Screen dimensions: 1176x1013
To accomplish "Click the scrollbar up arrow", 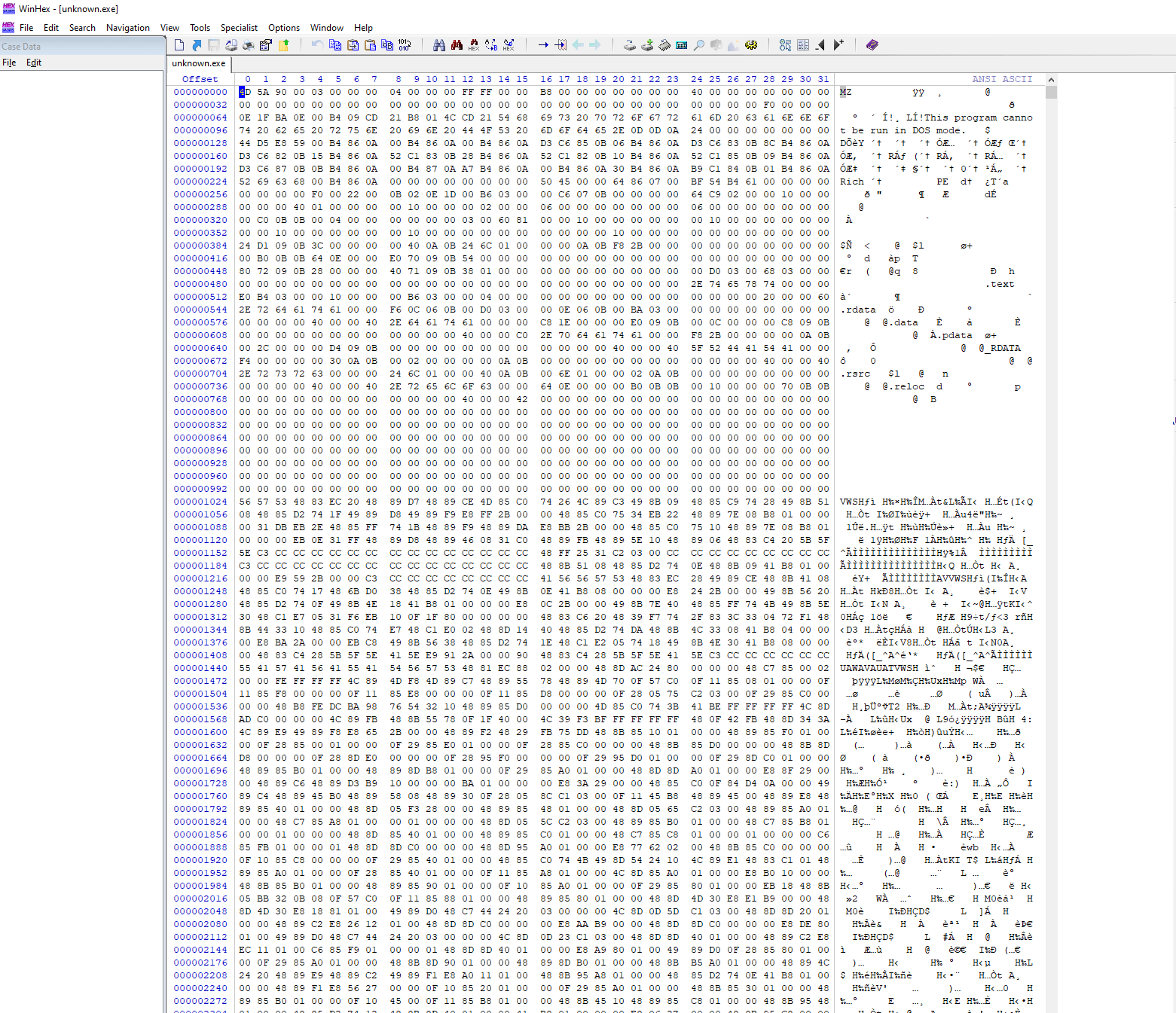I will coord(1051,80).
